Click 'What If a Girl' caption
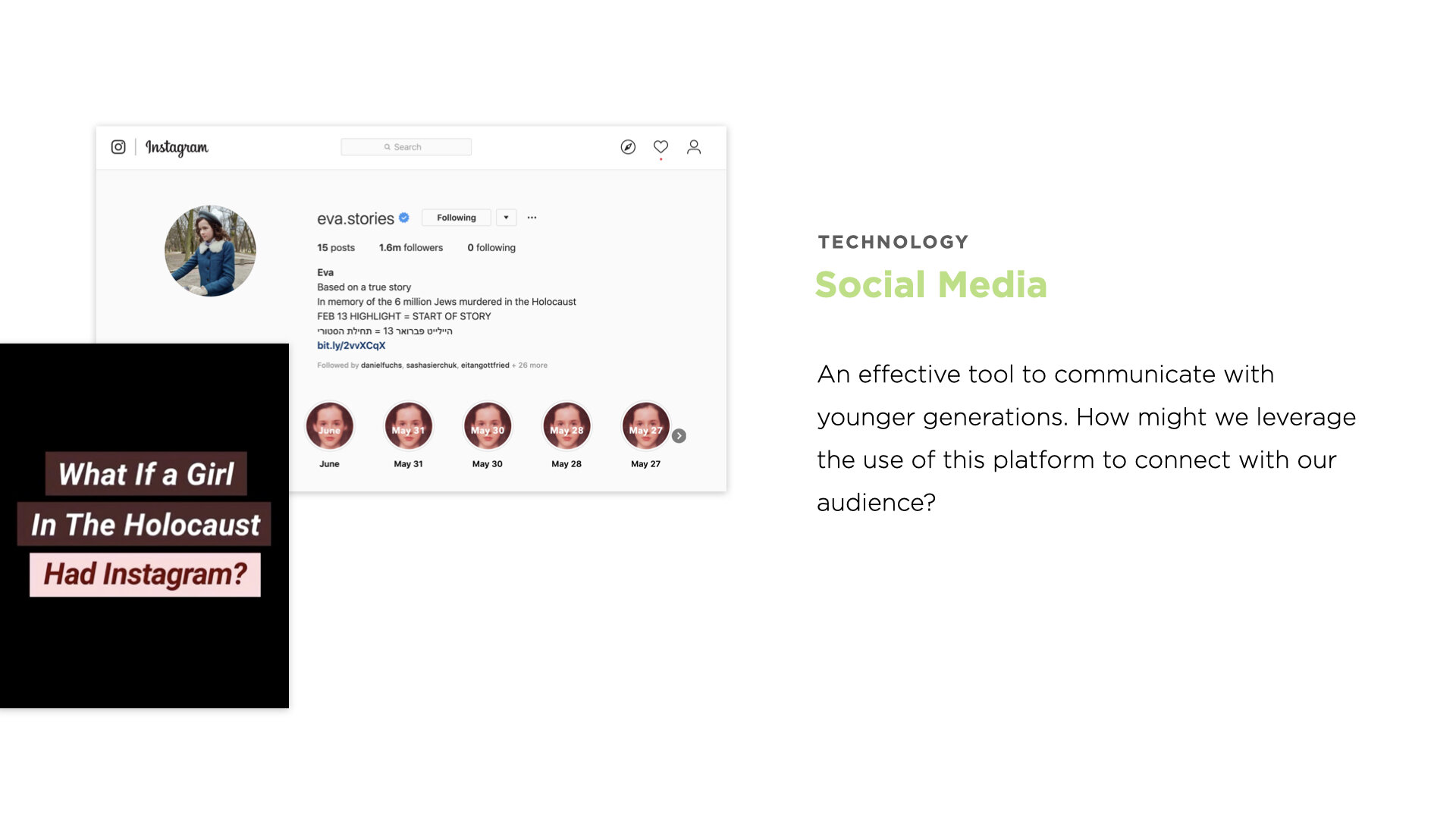Screen dimensions: 1456x819 click(x=146, y=475)
